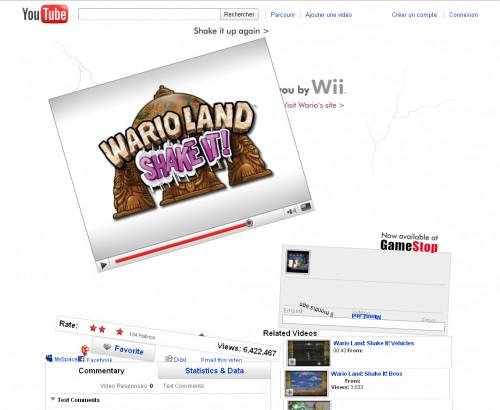Open 'Wario Land: Shake It! Boss' title link
This screenshot has height=410, width=500.
pos(366,374)
